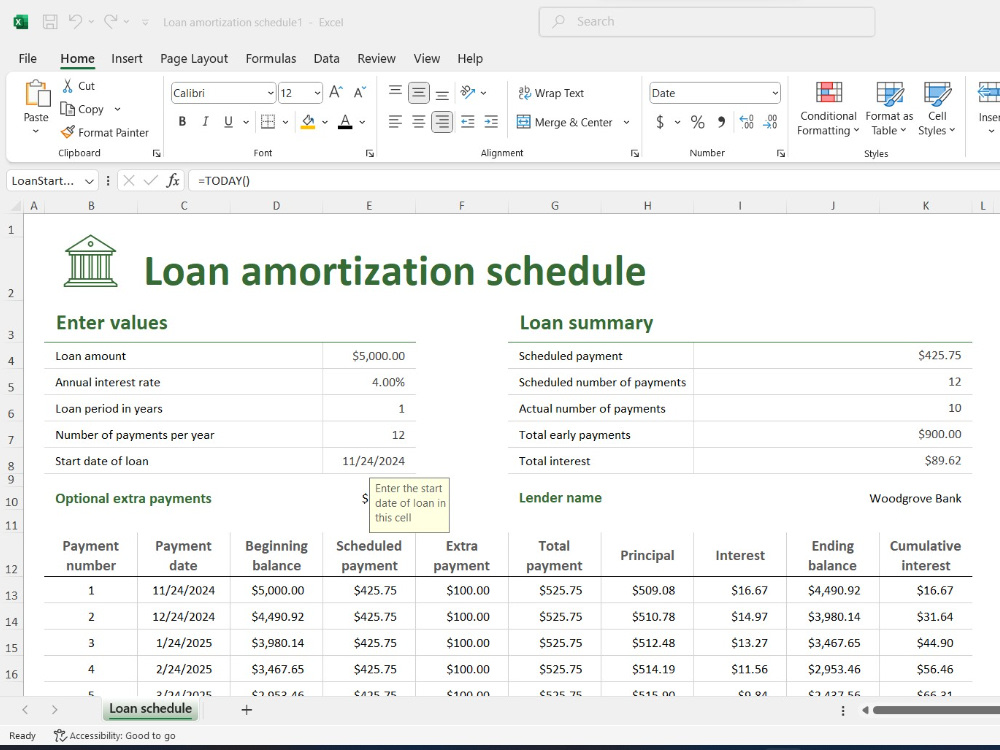This screenshot has height=750, width=1000.
Task: Expand Borders dropdown arrow
Action: click(285, 122)
